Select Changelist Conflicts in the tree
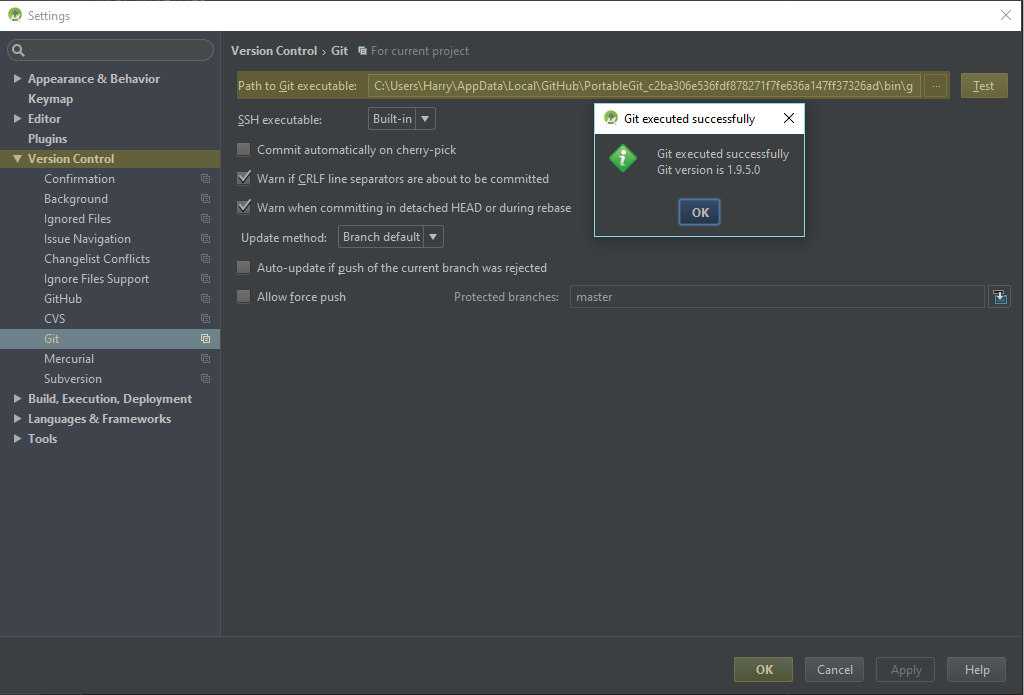The image size is (1024, 695). 97,259
